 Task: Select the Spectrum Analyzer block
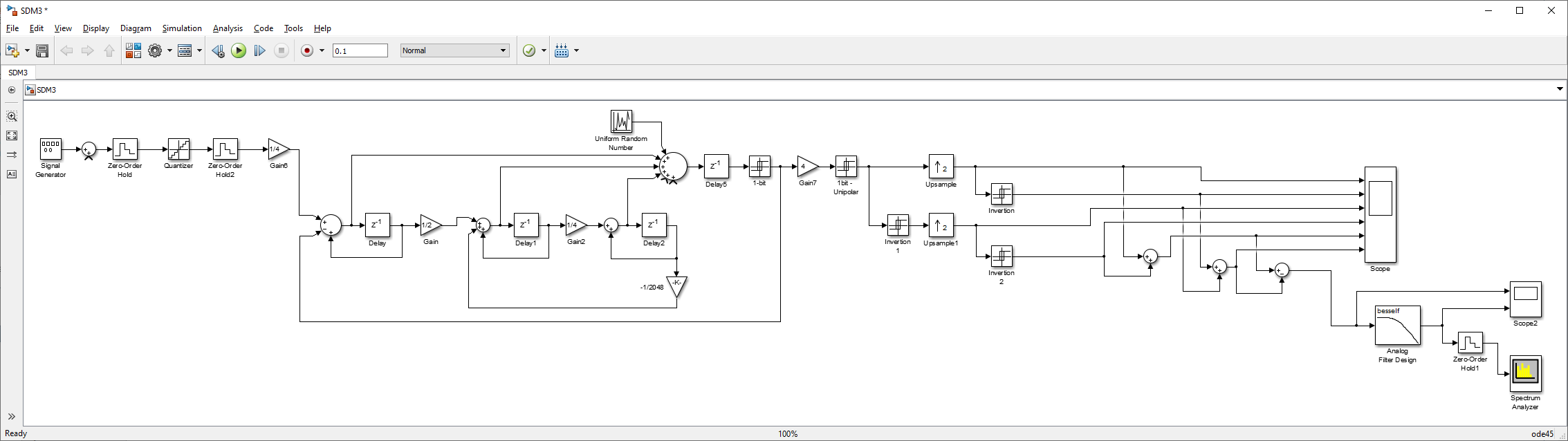point(1526,373)
